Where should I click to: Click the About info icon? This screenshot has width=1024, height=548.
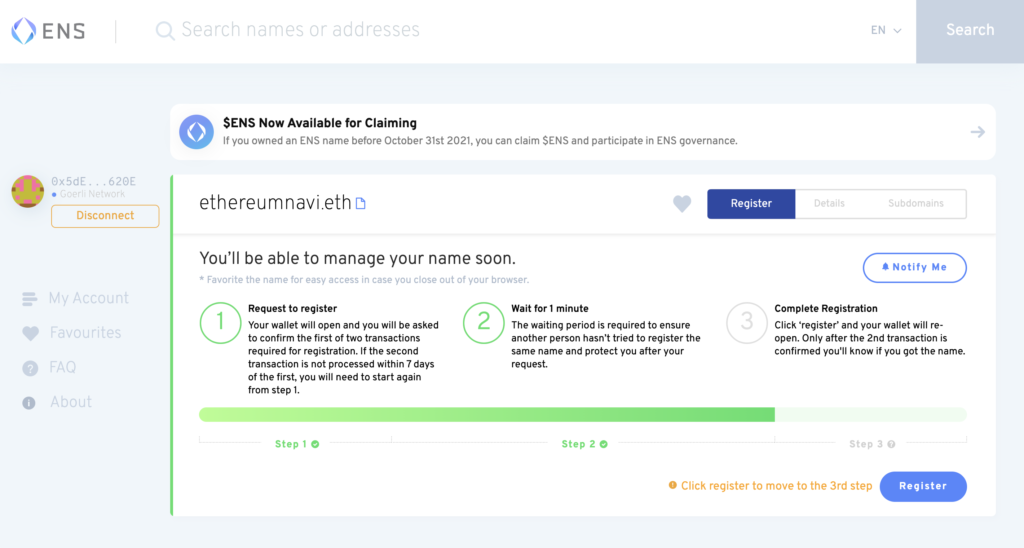[x=29, y=403]
